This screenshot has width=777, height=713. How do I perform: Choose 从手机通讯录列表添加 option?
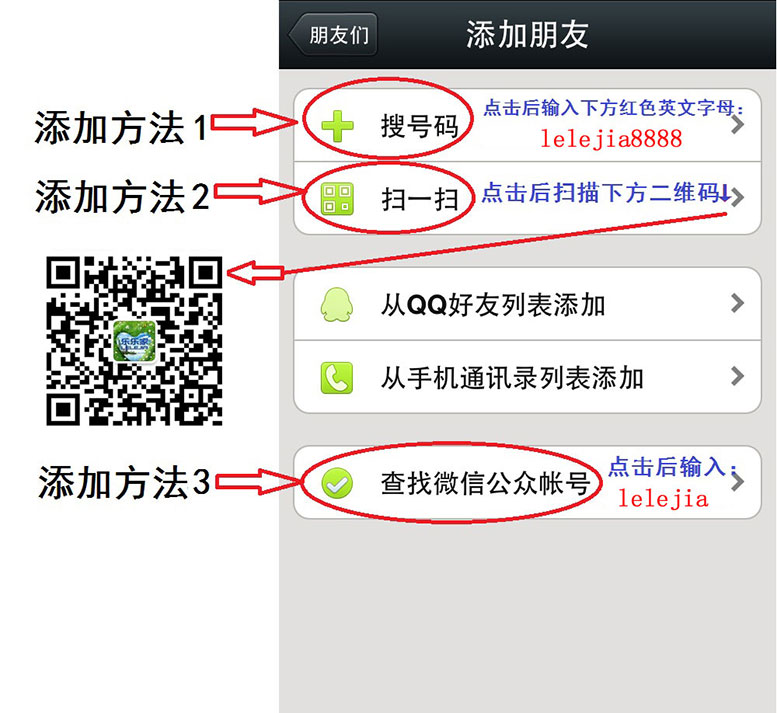click(527, 377)
